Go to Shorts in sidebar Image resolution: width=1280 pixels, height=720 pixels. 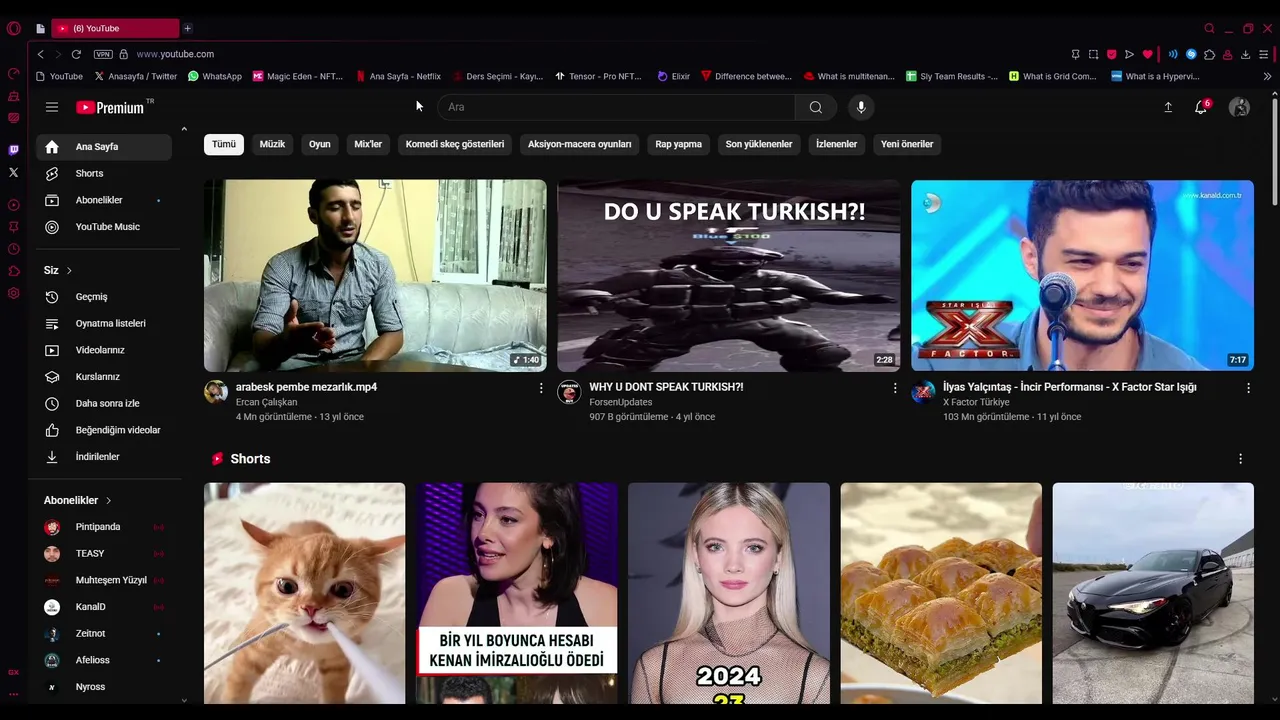104,173
